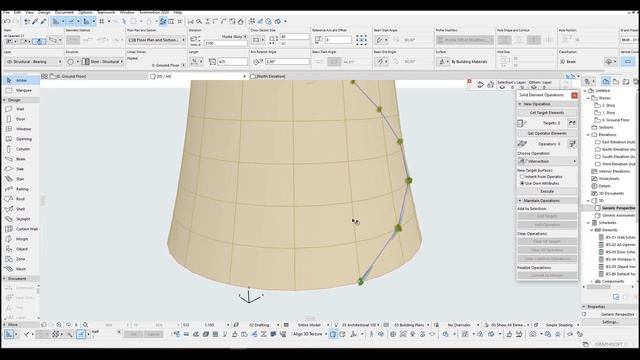The height and width of the screenshot is (360, 640).
Task: Close the Solid Element Operations palette
Action: tap(574, 95)
